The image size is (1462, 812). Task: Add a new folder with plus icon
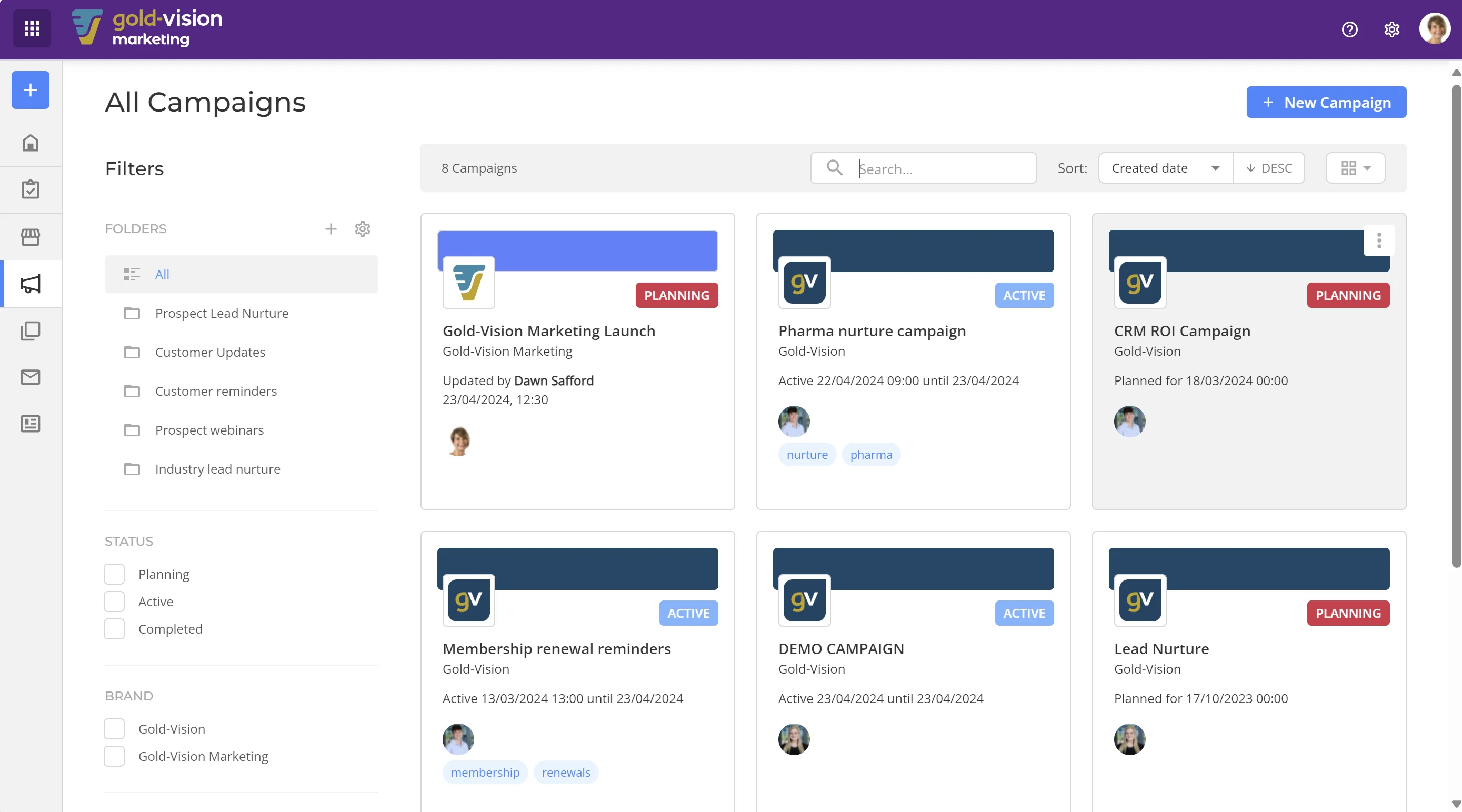pyautogui.click(x=331, y=229)
